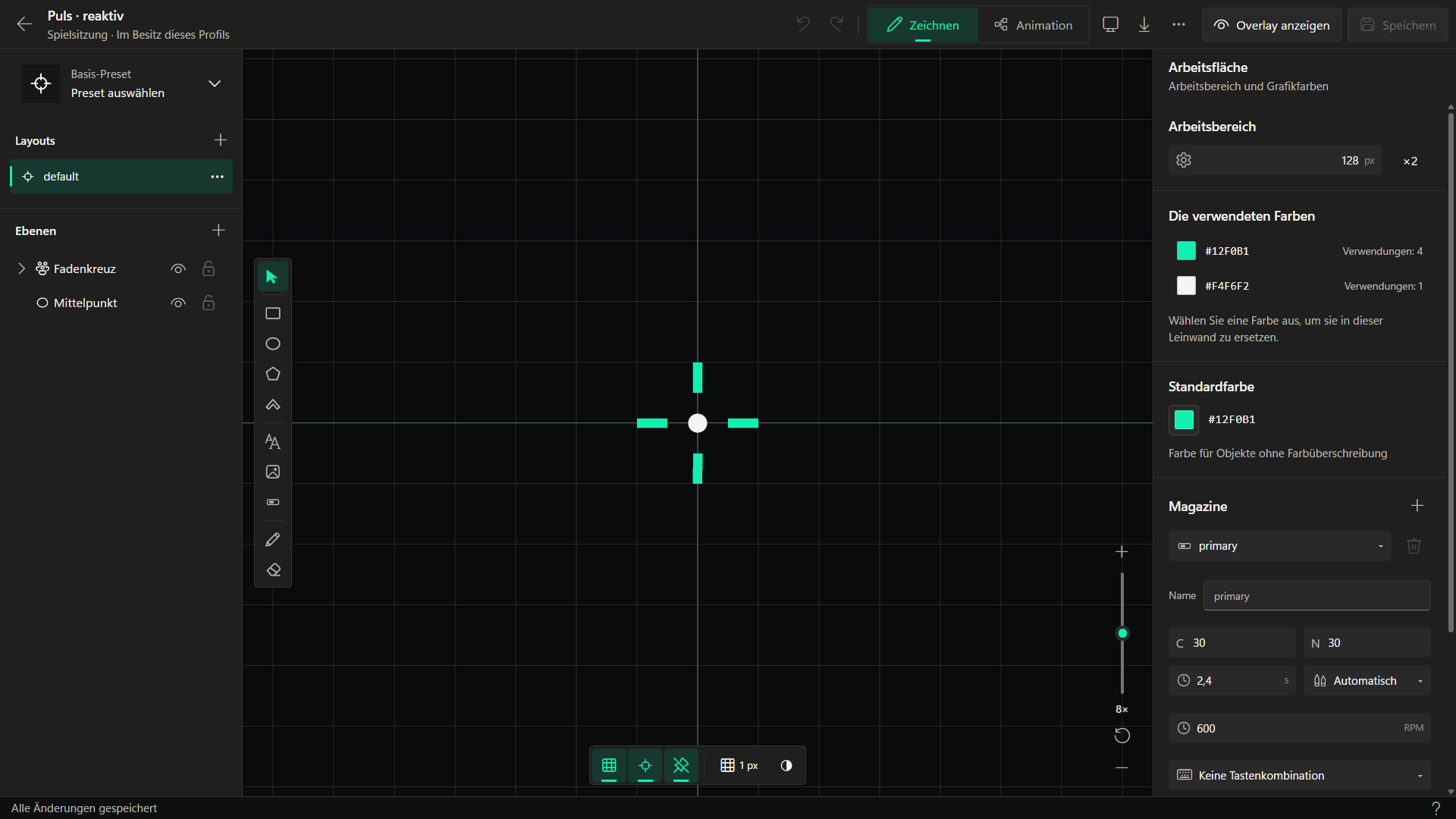Viewport: 1456px width, 819px height.
Task: Expand the Fadenkreuz layer group
Action: click(x=21, y=268)
